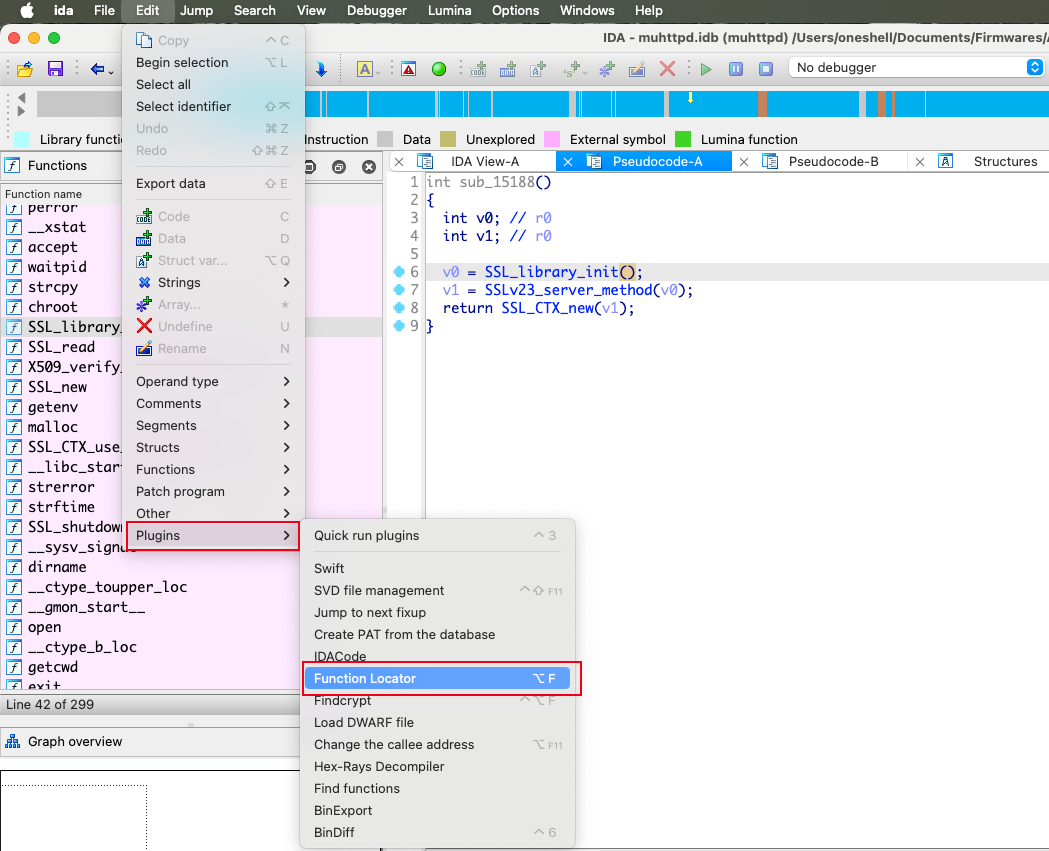Close the IDA View-A tab
This screenshot has width=1049, height=851.
click(x=399, y=161)
